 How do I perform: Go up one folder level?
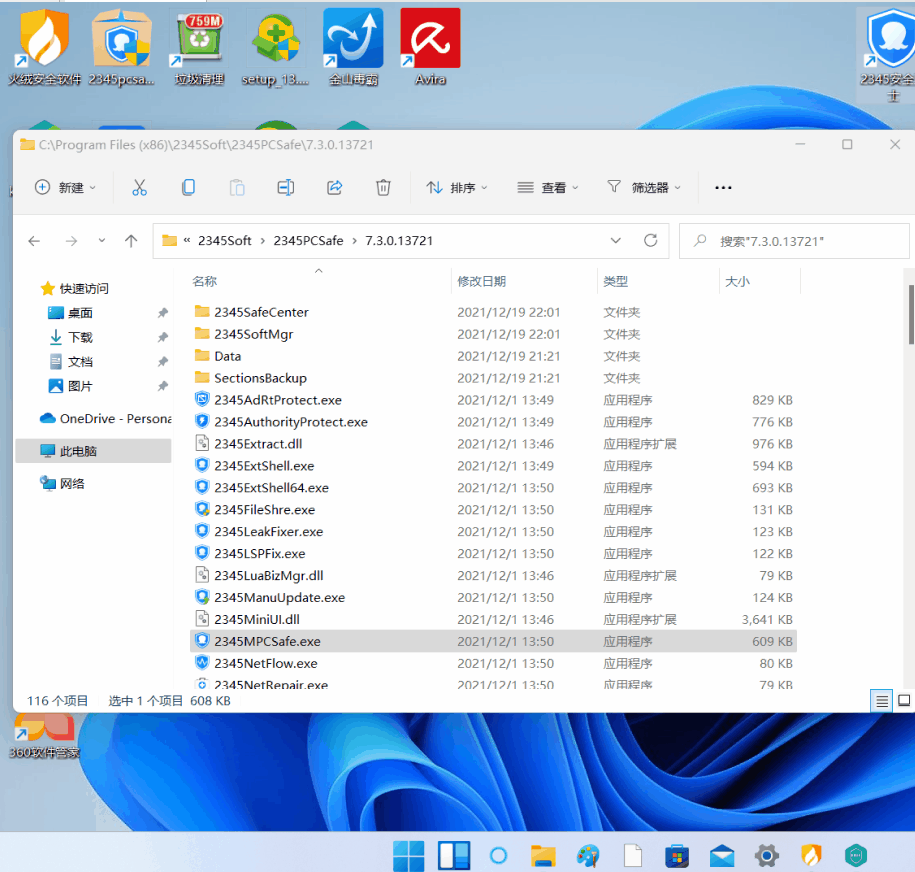[x=131, y=240]
